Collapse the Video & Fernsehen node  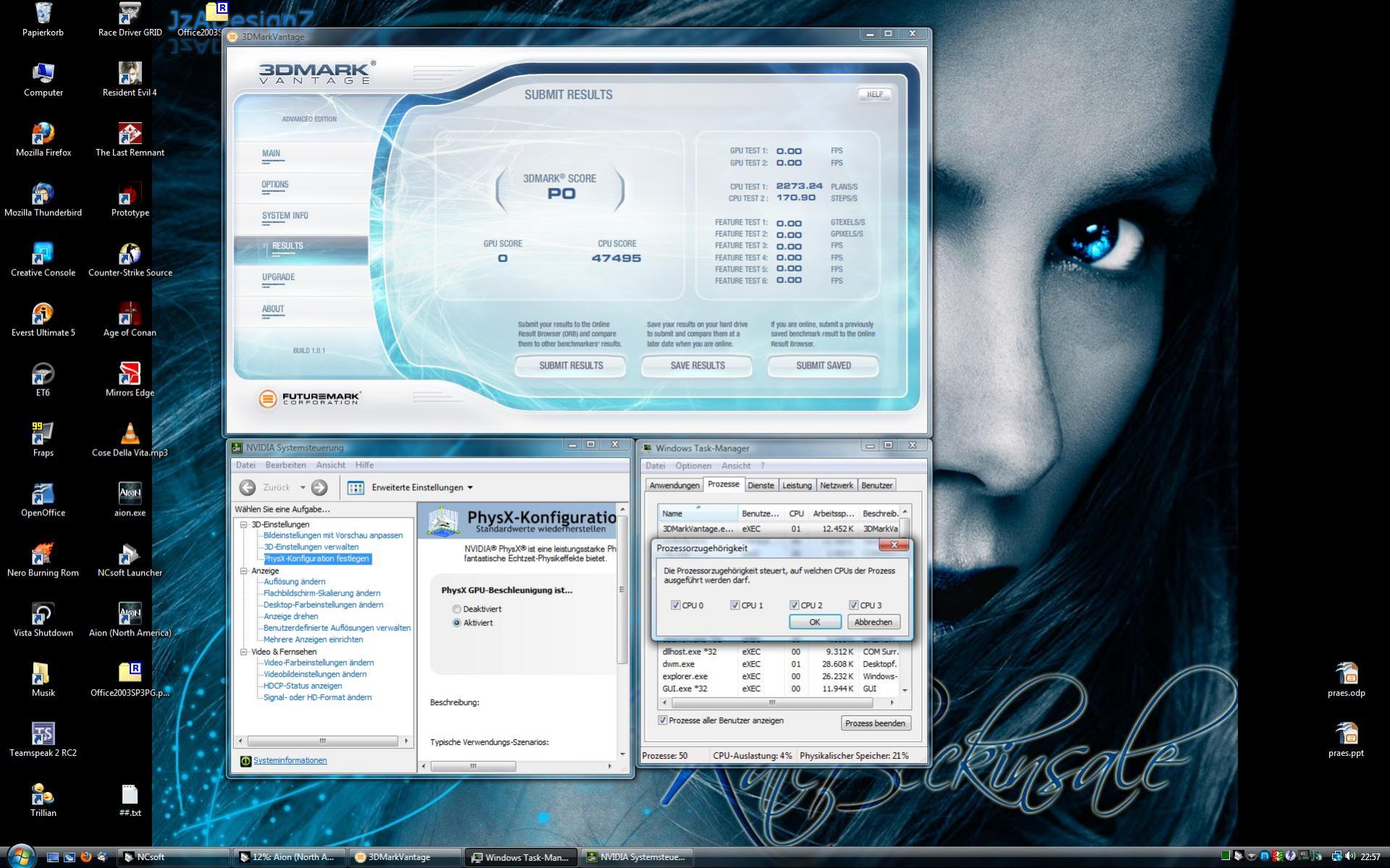[244, 652]
